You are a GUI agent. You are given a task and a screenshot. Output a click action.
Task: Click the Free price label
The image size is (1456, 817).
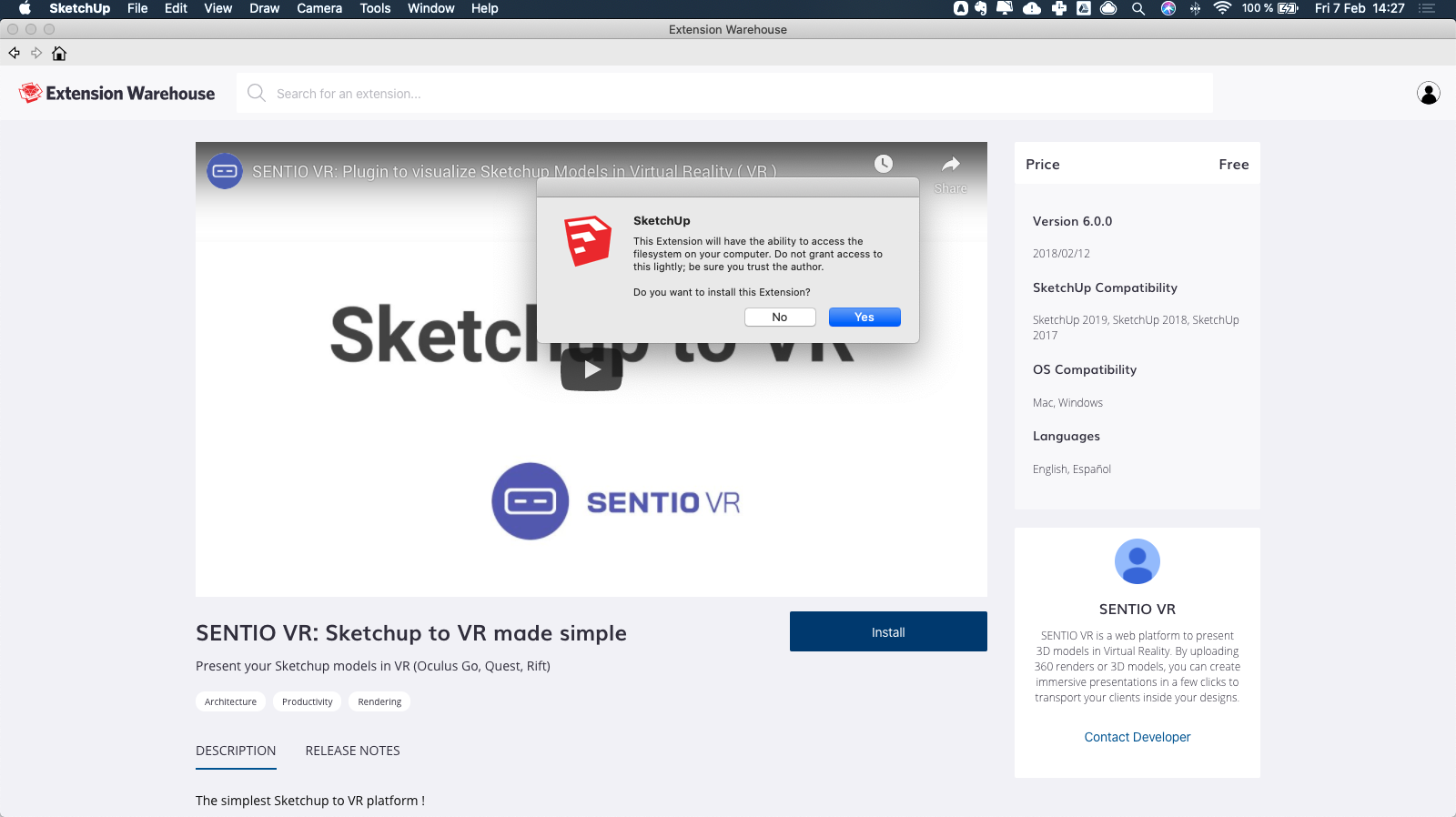1234,165
